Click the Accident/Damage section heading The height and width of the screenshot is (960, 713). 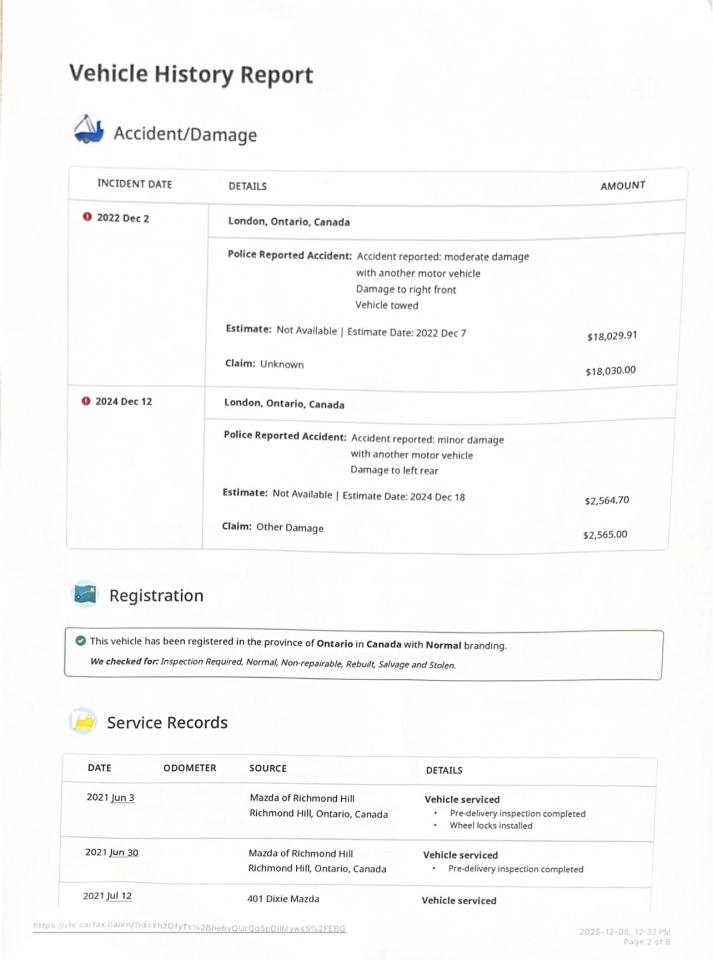coord(184,133)
